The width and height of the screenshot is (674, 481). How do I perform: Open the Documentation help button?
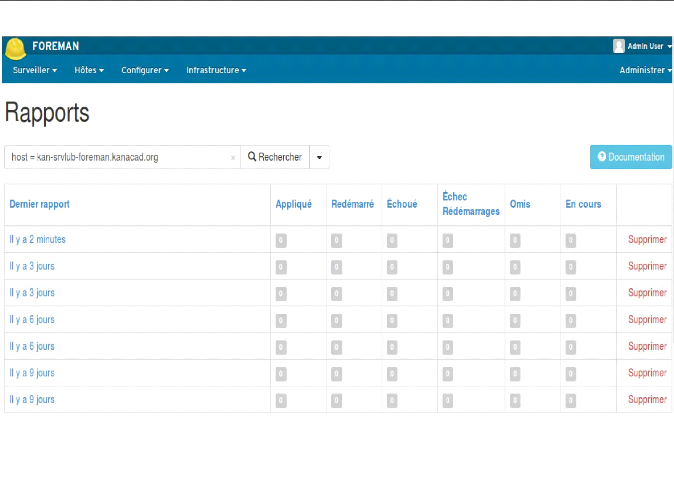click(x=631, y=157)
